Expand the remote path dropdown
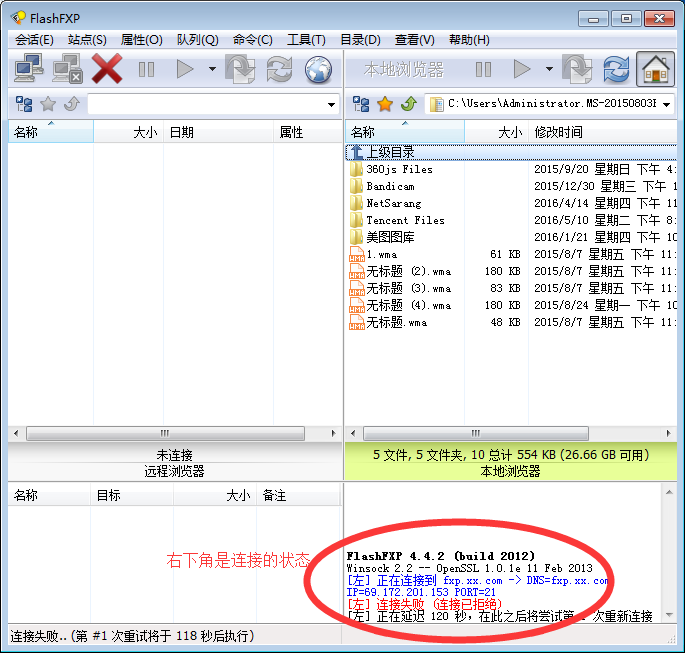This screenshot has height=653, width=685. pyautogui.click(x=332, y=104)
